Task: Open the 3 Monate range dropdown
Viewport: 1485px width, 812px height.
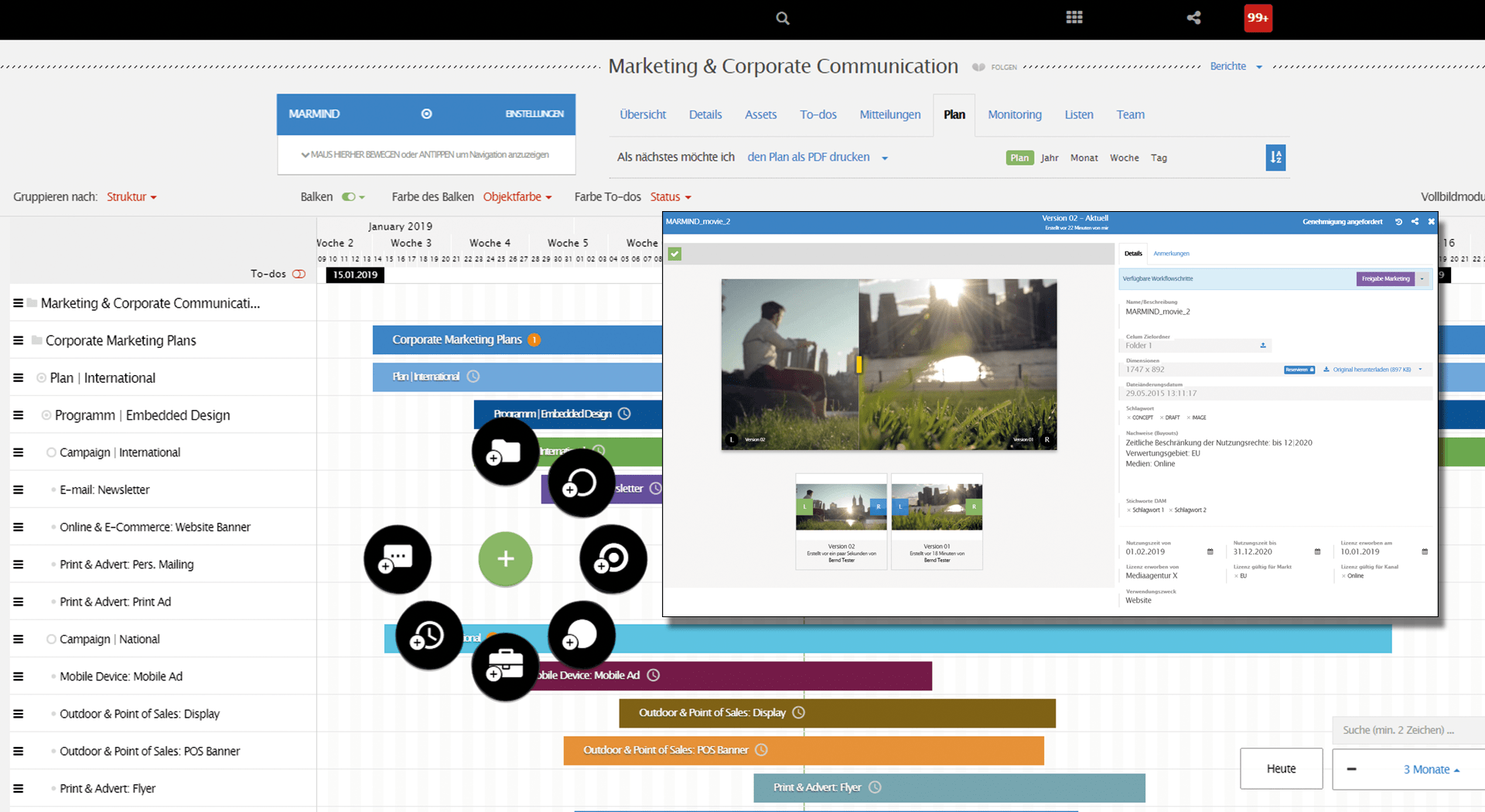Action: [x=1432, y=769]
